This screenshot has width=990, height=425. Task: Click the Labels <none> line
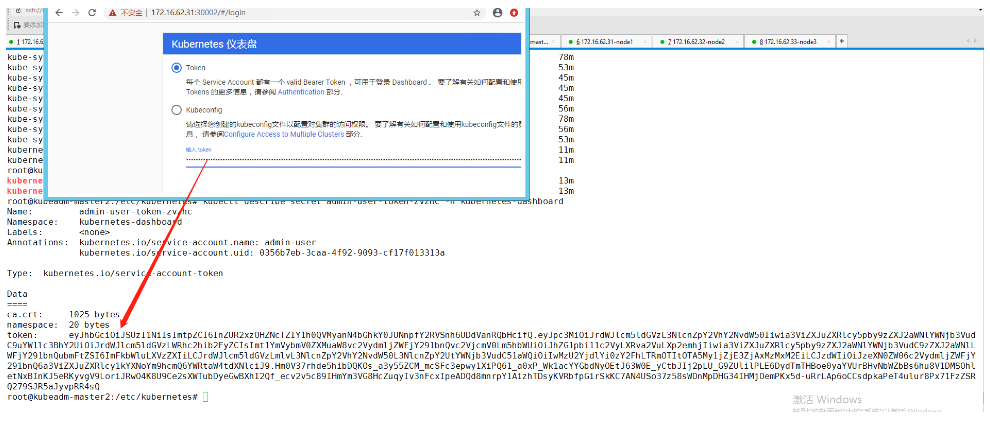coord(58,232)
